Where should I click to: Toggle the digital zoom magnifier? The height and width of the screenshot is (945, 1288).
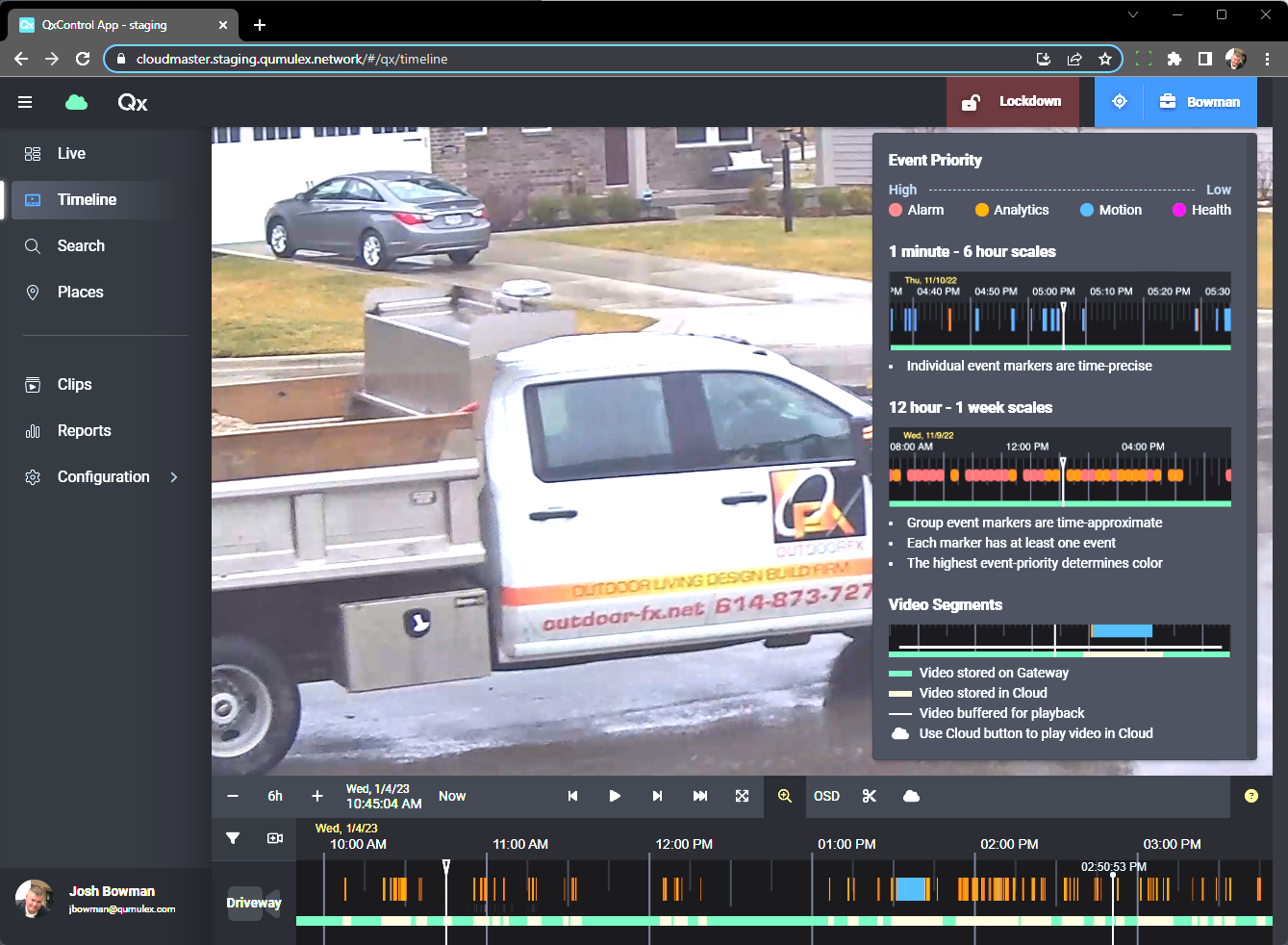click(785, 797)
